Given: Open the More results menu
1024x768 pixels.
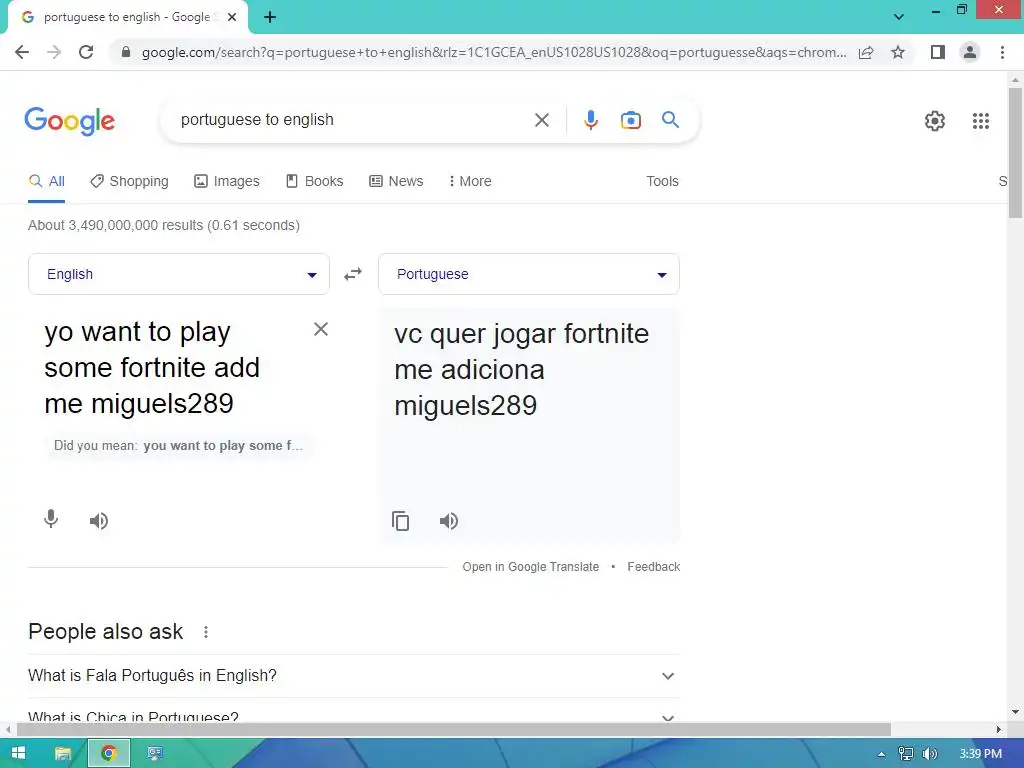Looking at the screenshot, I should click(470, 182).
